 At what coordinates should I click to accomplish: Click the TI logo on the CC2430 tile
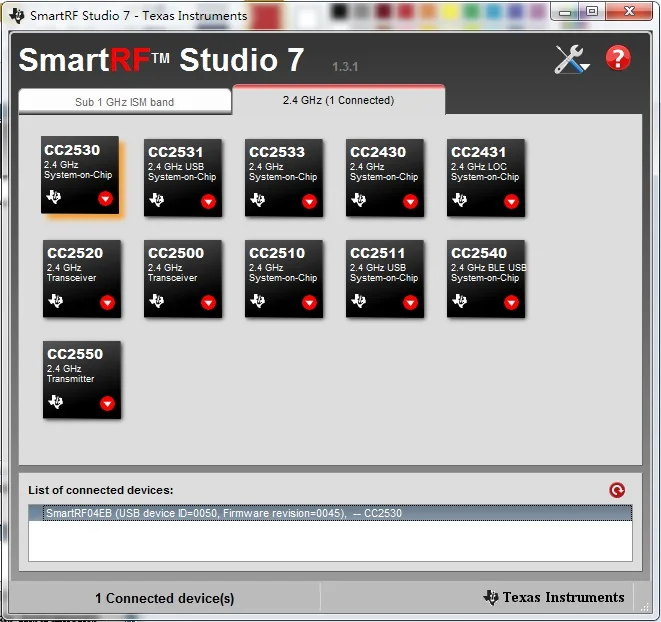pos(359,199)
